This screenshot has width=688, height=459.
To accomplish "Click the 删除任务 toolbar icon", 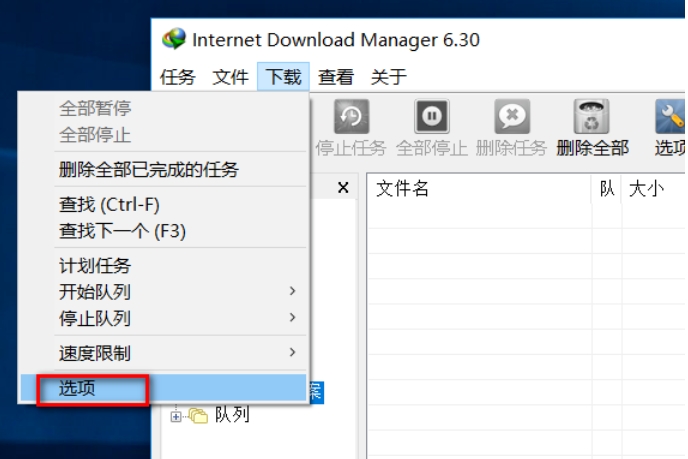I will [512, 116].
